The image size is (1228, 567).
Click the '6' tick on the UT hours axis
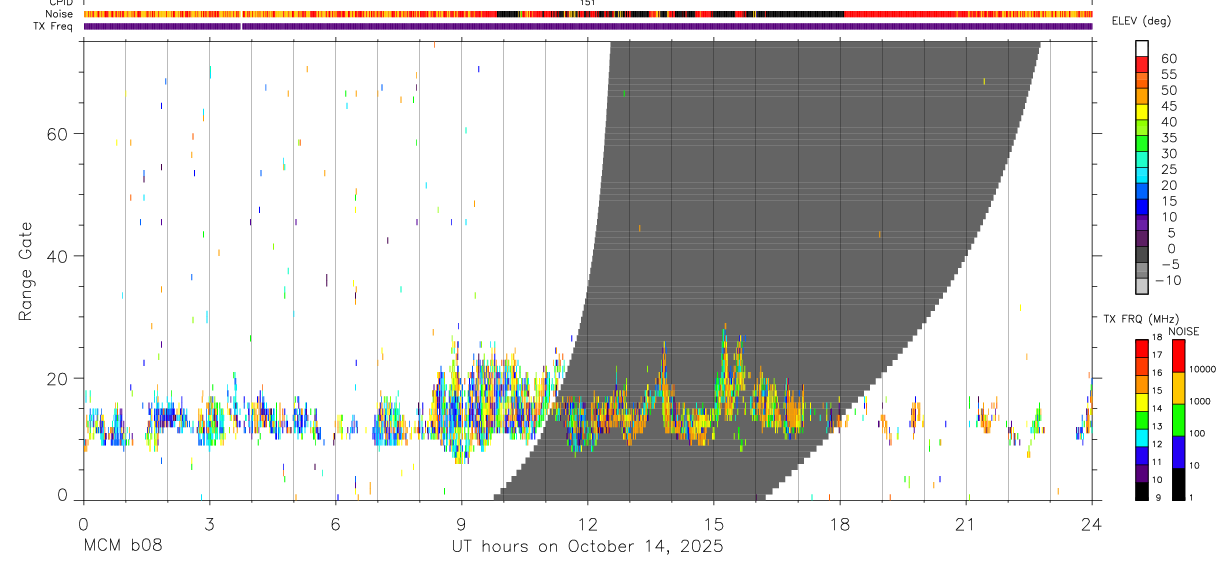click(335, 523)
